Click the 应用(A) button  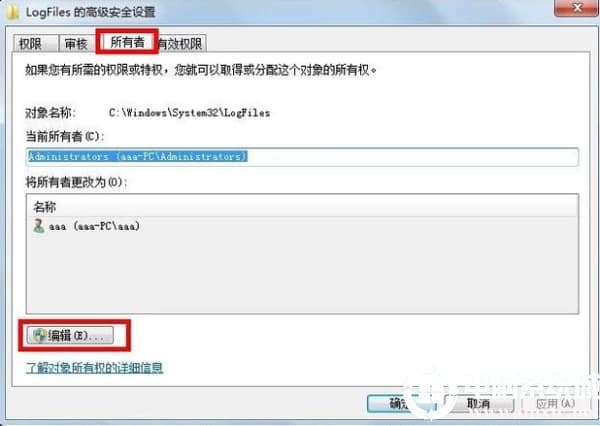coord(556,404)
